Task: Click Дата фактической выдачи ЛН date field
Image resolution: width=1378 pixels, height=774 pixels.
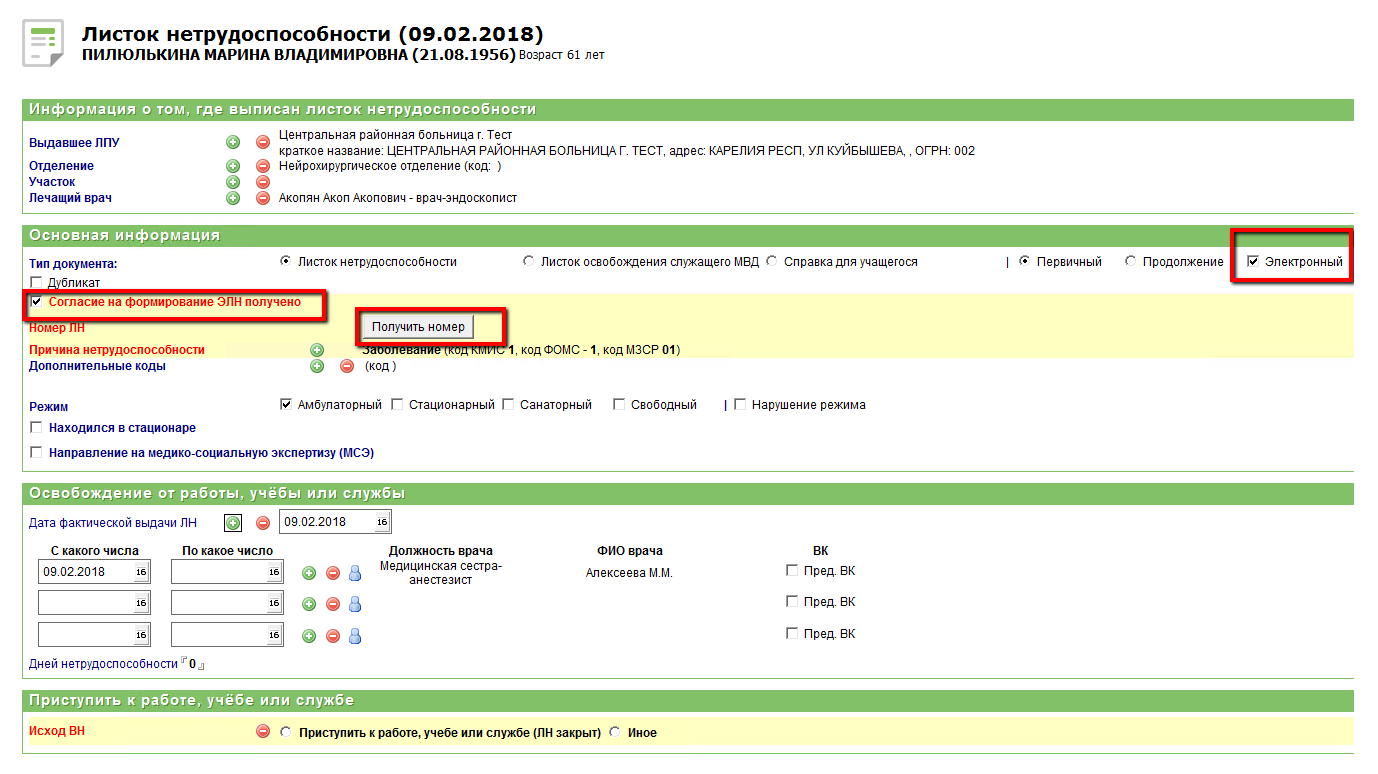Action: point(335,522)
